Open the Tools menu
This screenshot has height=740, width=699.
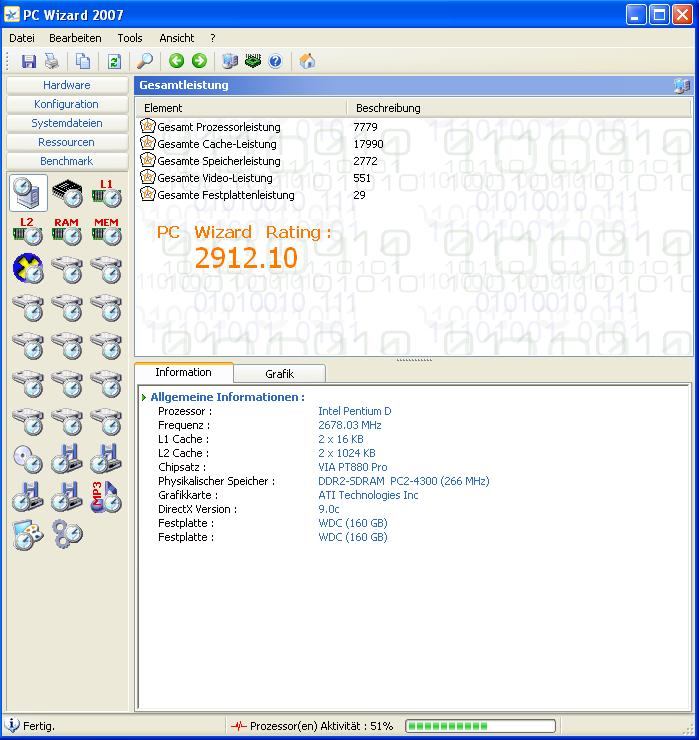tap(130, 38)
